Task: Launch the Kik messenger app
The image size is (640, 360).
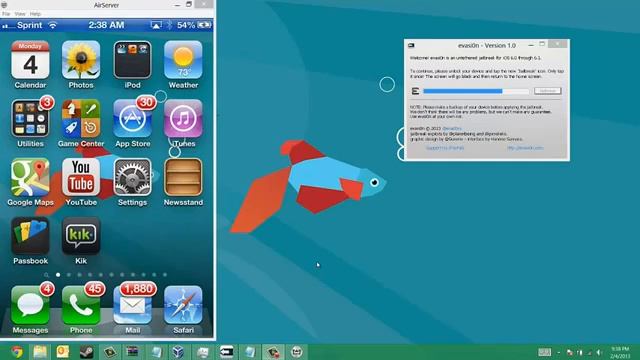Action: coord(81,236)
